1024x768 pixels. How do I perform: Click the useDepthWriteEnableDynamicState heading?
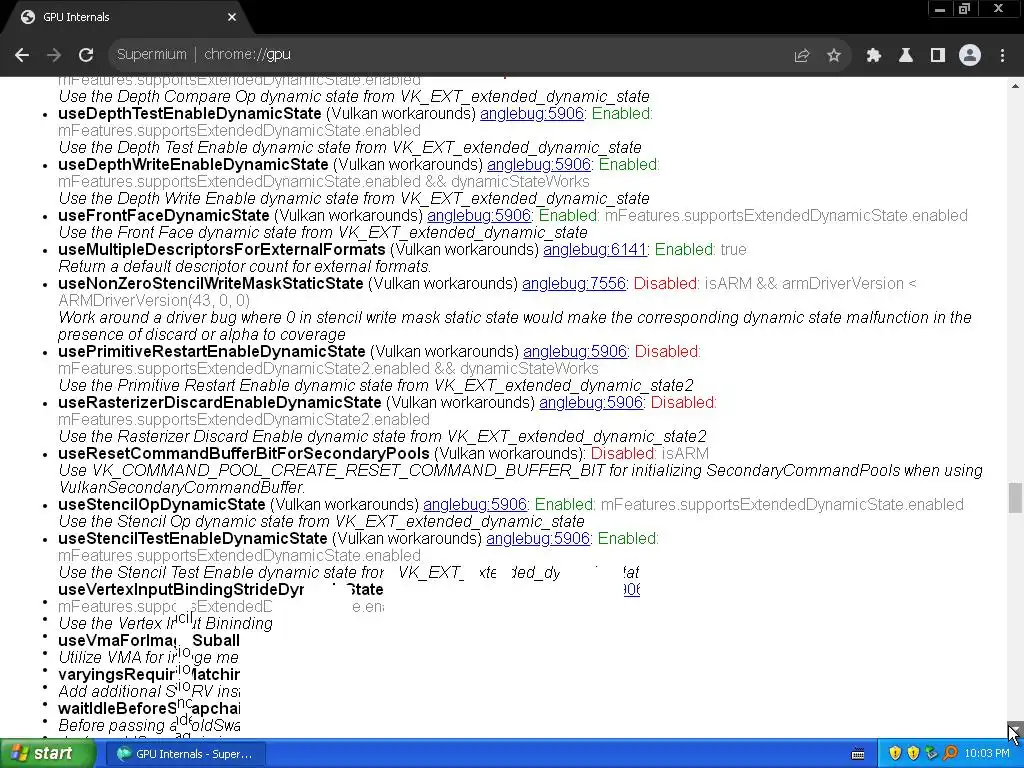click(193, 165)
